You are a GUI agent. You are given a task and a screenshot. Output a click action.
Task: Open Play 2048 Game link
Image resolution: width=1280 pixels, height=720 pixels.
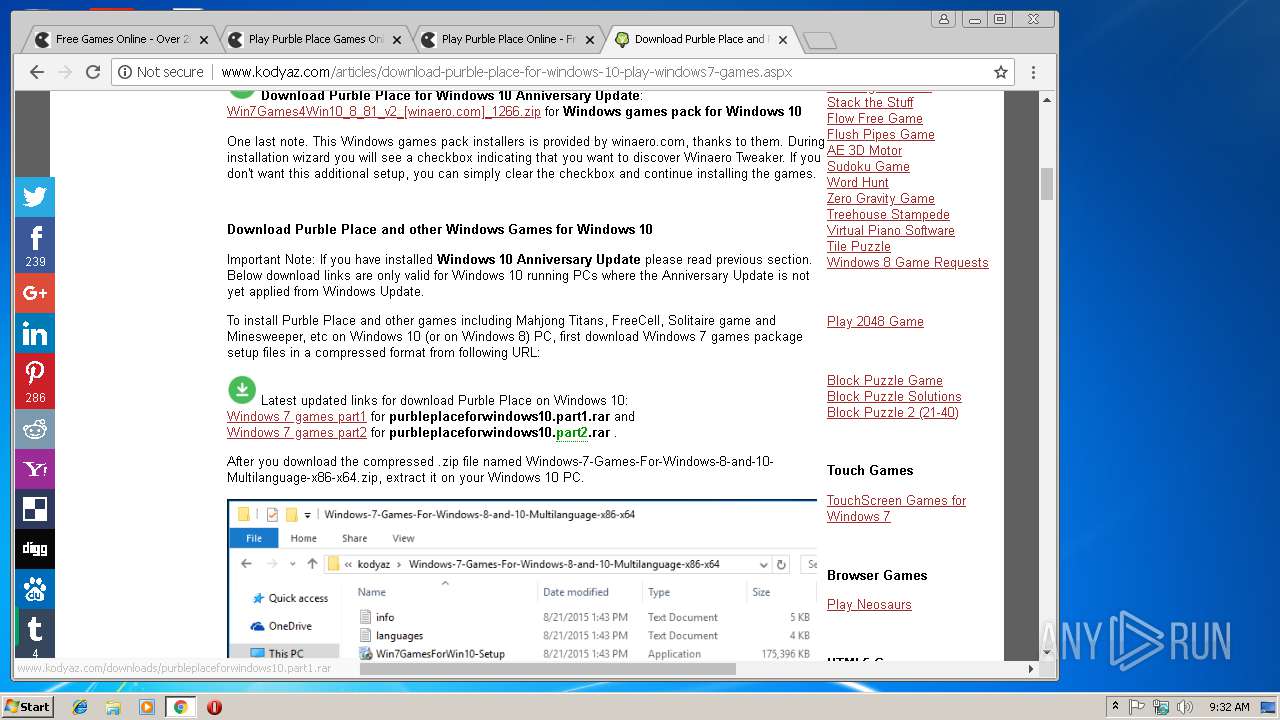pyautogui.click(x=875, y=321)
